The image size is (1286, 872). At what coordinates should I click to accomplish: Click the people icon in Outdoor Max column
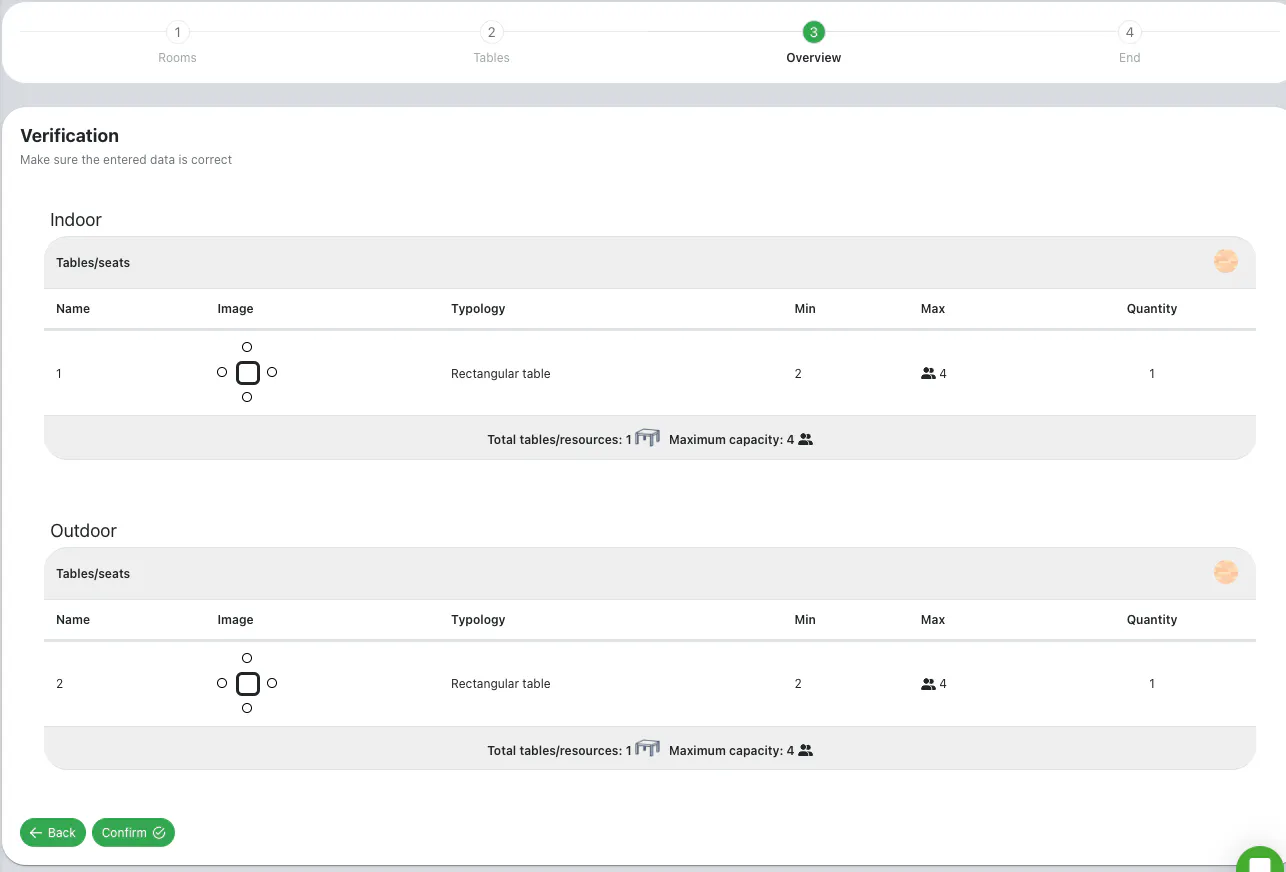point(928,684)
